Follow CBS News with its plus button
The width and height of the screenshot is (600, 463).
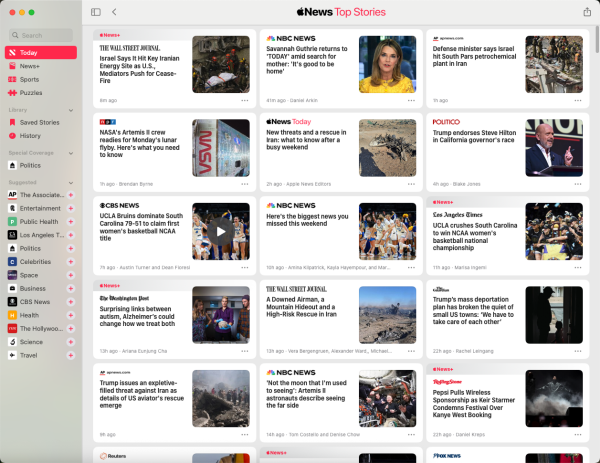point(71,302)
